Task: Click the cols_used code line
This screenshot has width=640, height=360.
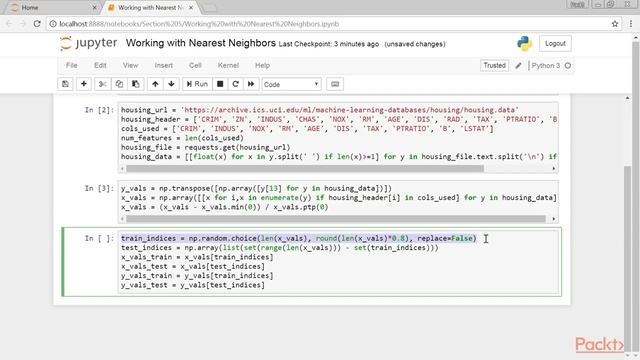Action: tap(307, 129)
